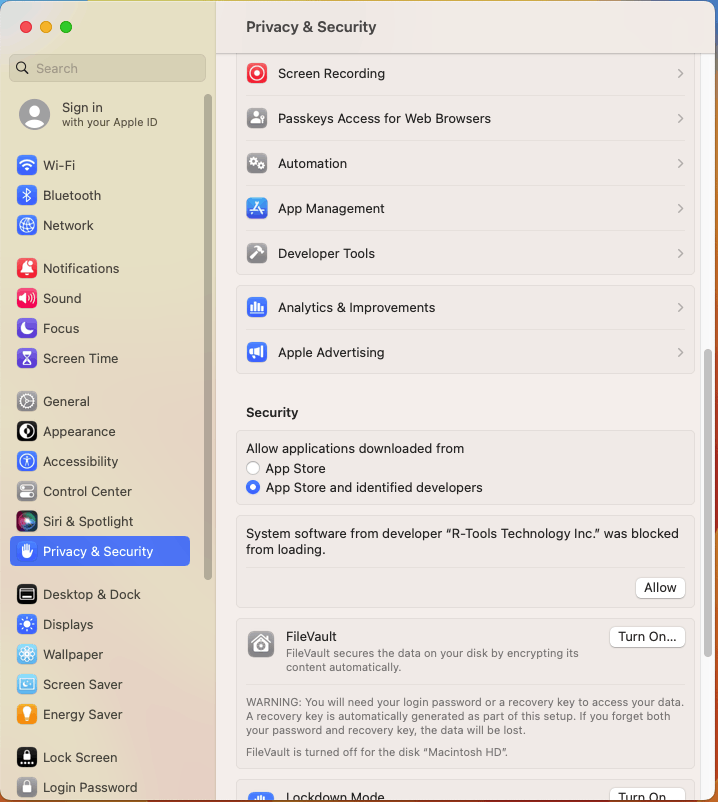Turn on Lockdown Mode button
Viewport: 718px width, 802px height.
[x=647, y=795]
